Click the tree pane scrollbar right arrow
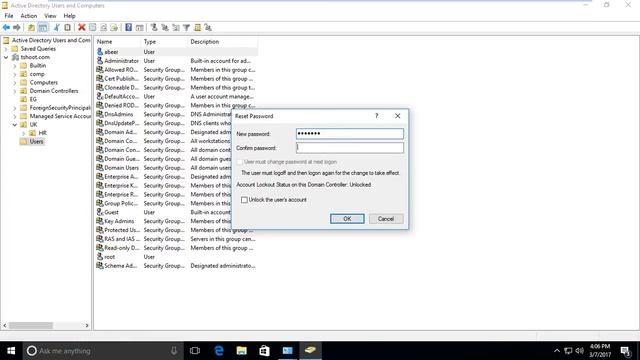Image resolution: width=640 pixels, height=360 pixels. 87,325
